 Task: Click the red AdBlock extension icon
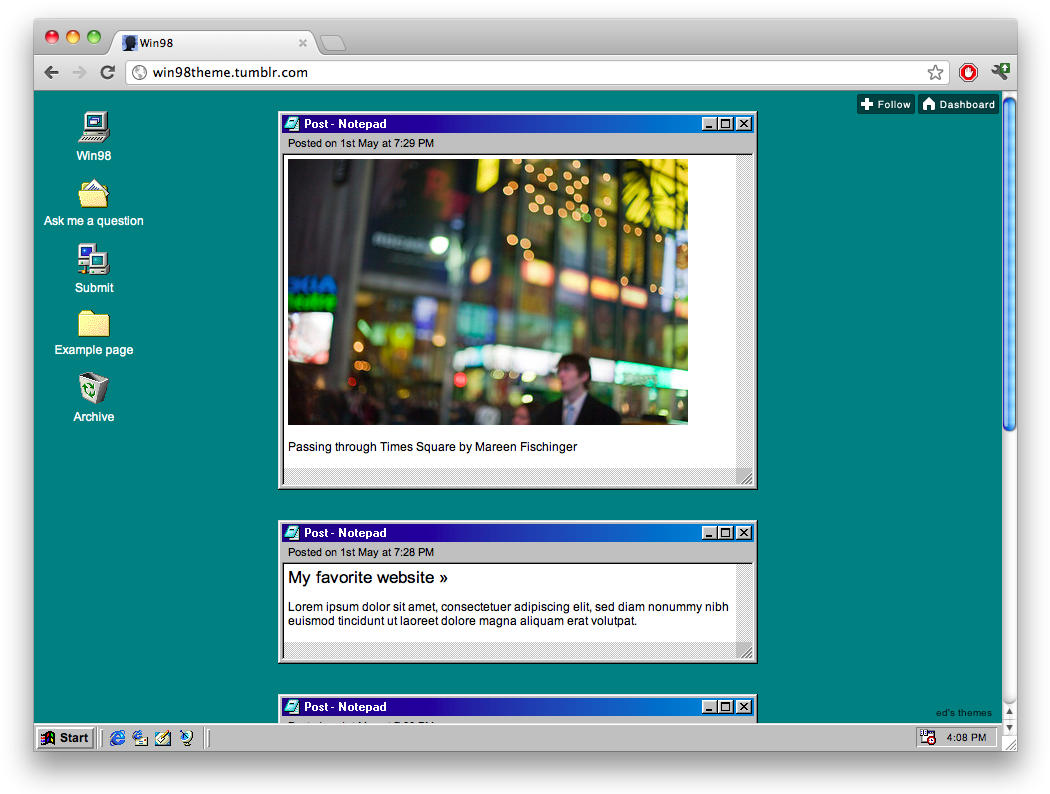pyautogui.click(x=967, y=72)
